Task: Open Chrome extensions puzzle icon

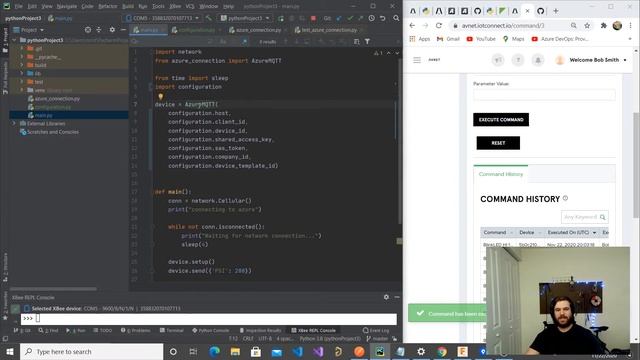Action: (x=604, y=25)
